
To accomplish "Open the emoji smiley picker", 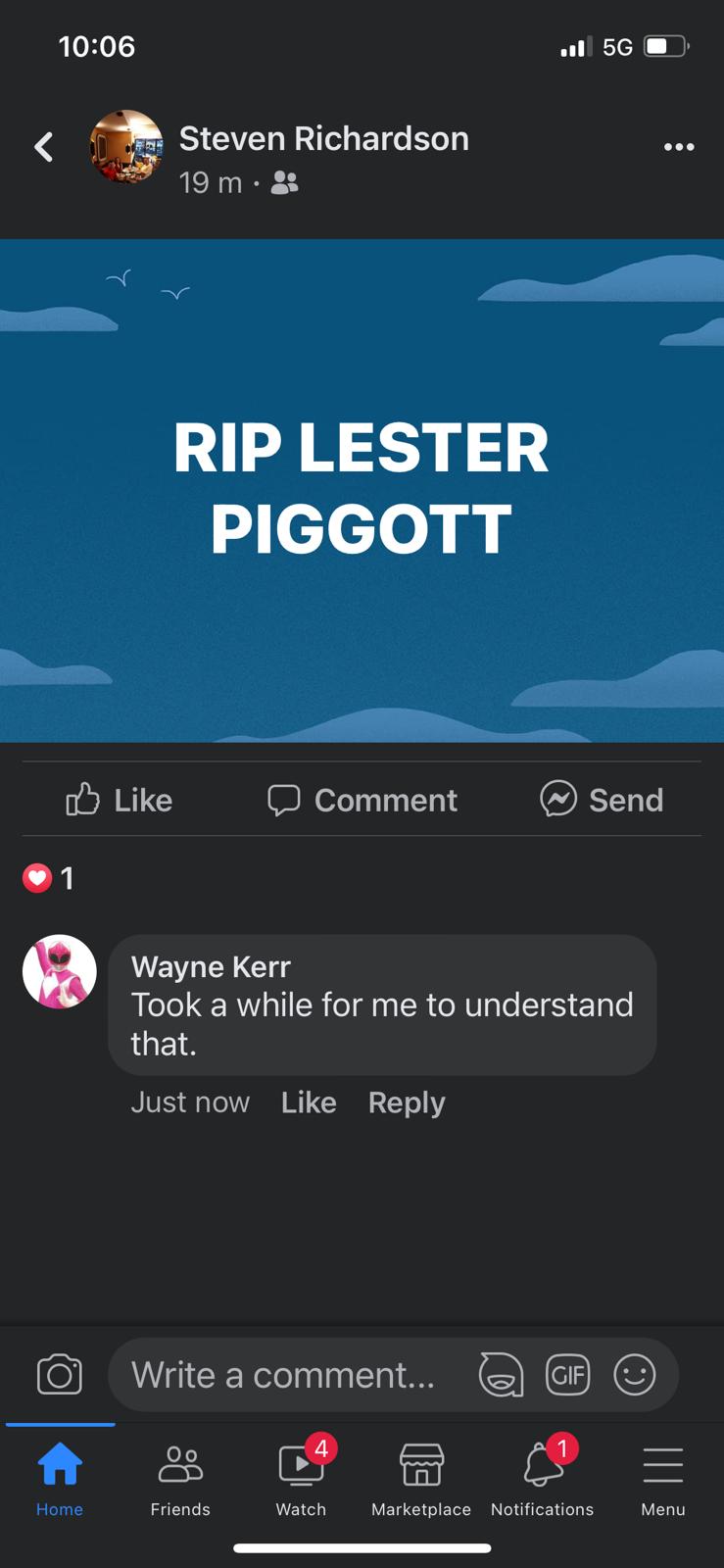I will (635, 1374).
